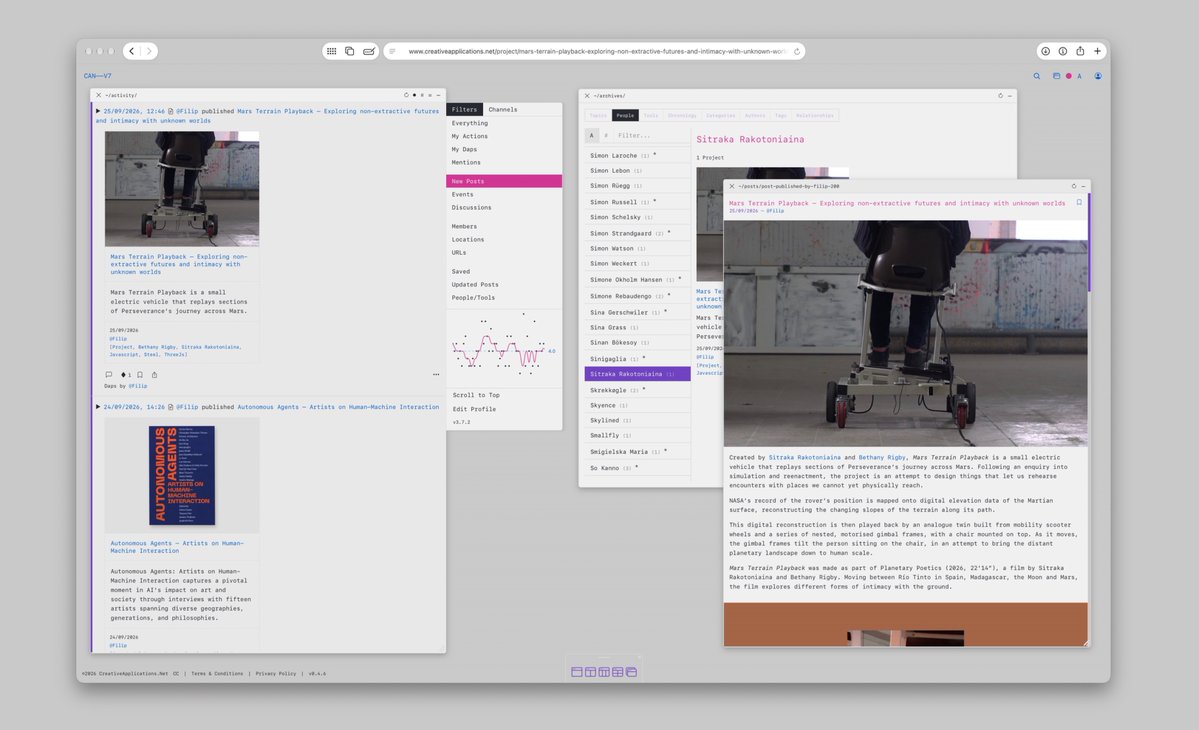Open the browser downloads icon
This screenshot has height=730, width=1199.
1045,51
